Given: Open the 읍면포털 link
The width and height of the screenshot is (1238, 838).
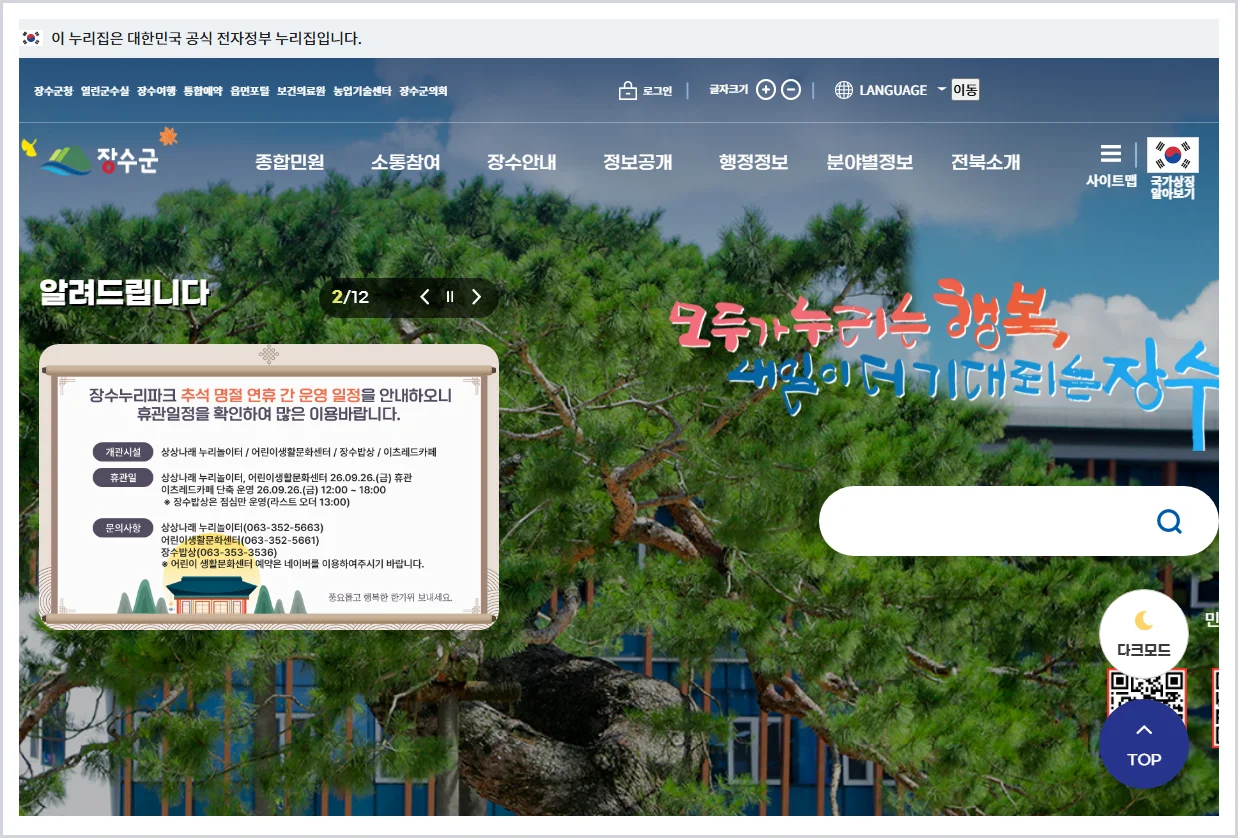Looking at the screenshot, I should pyautogui.click(x=250, y=91).
